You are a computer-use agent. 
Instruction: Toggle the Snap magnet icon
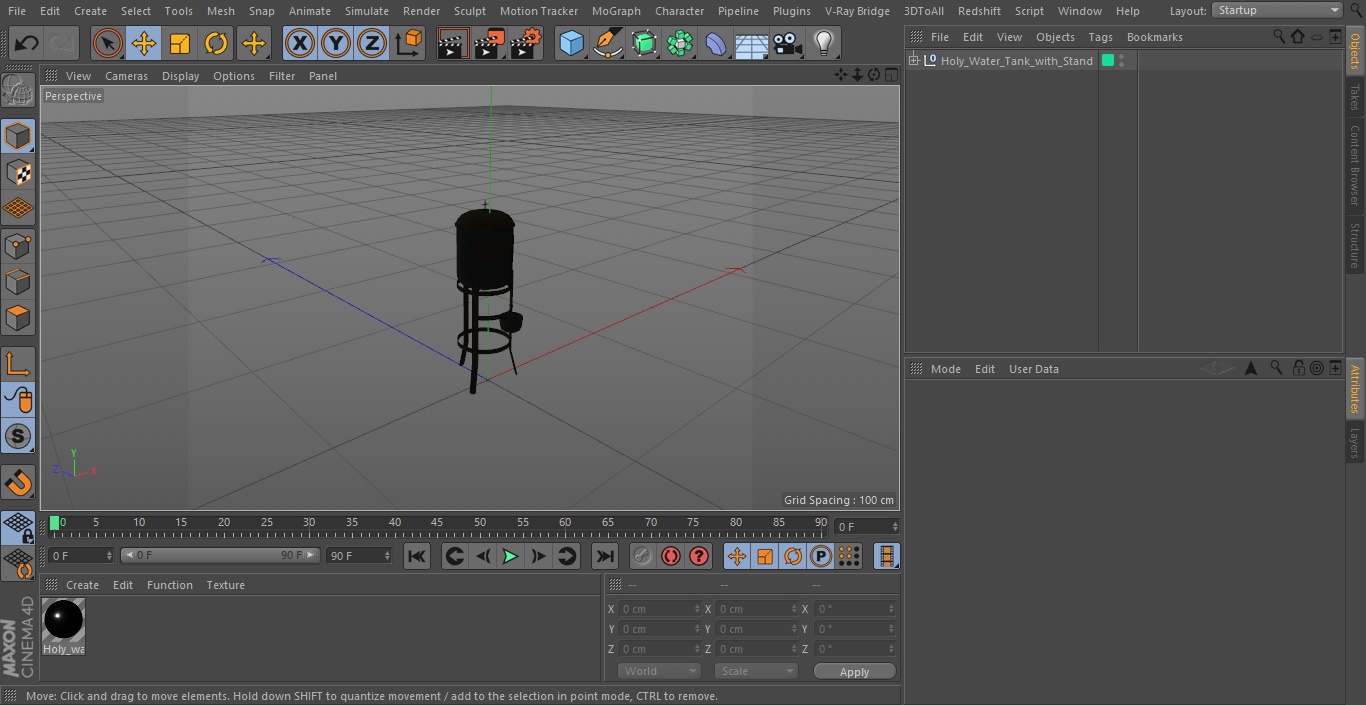pyautogui.click(x=18, y=483)
